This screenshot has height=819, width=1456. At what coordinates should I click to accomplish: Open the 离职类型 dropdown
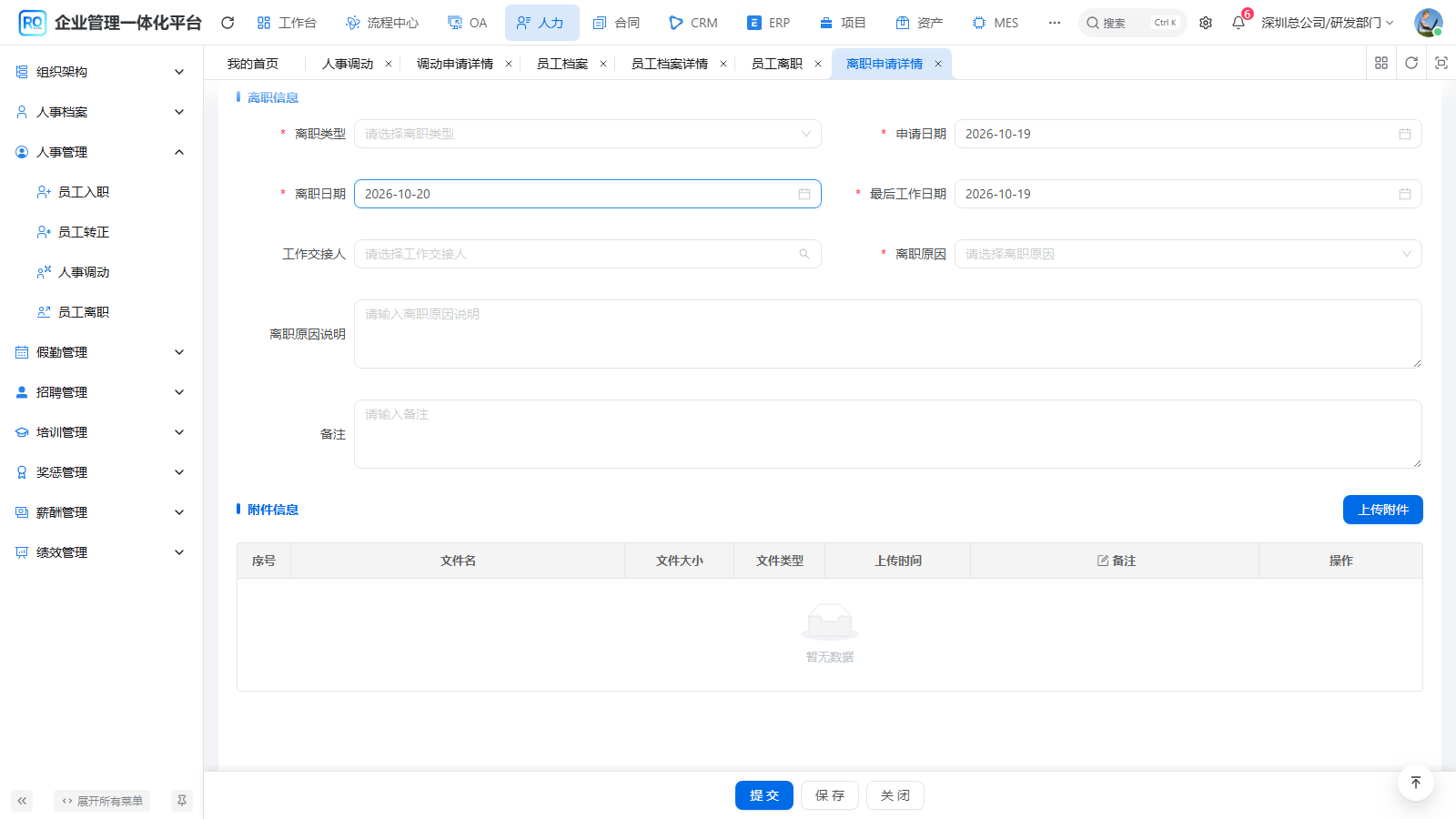click(588, 134)
